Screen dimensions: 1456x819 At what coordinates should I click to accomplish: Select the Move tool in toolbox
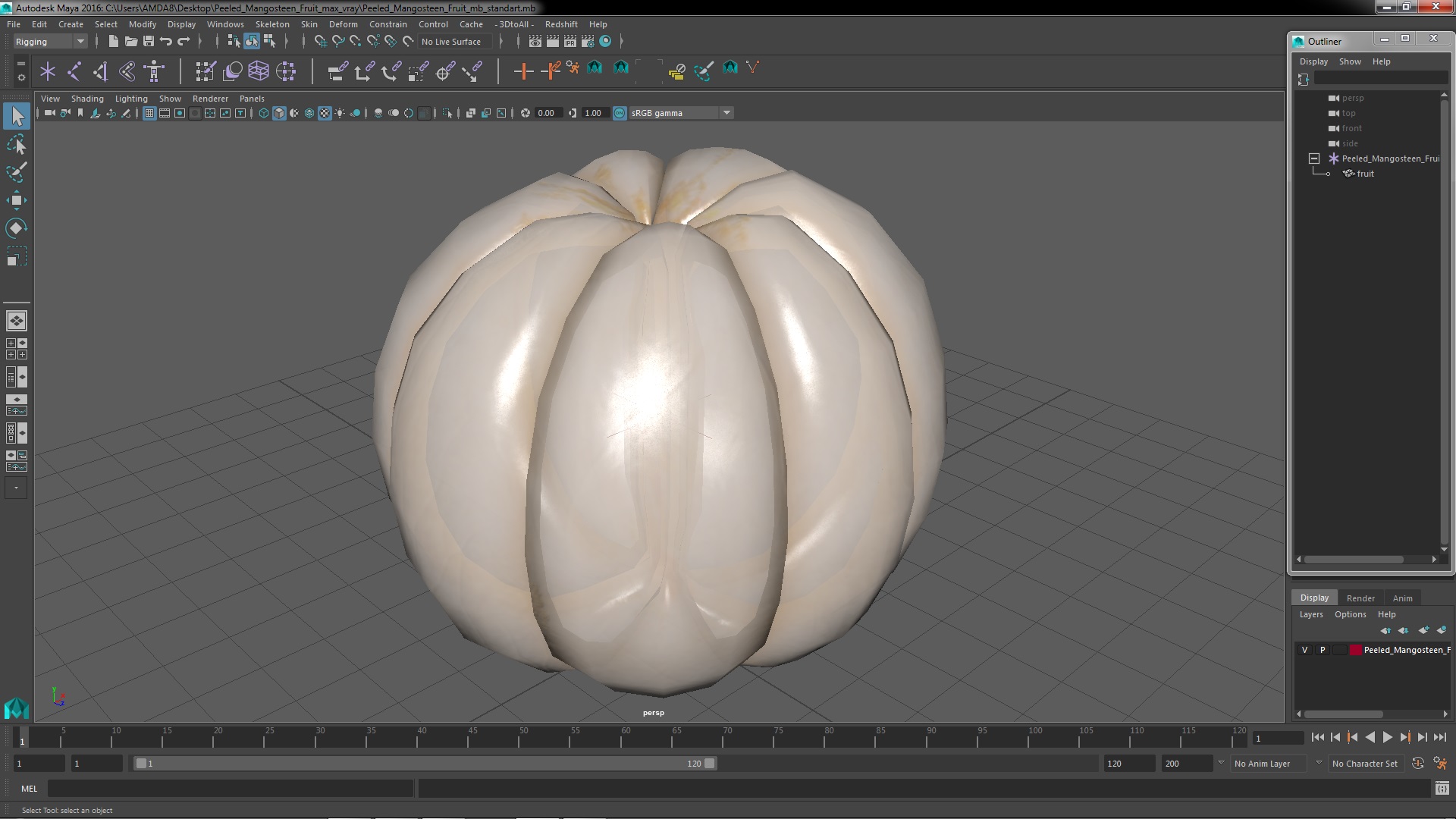click(16, 200)
